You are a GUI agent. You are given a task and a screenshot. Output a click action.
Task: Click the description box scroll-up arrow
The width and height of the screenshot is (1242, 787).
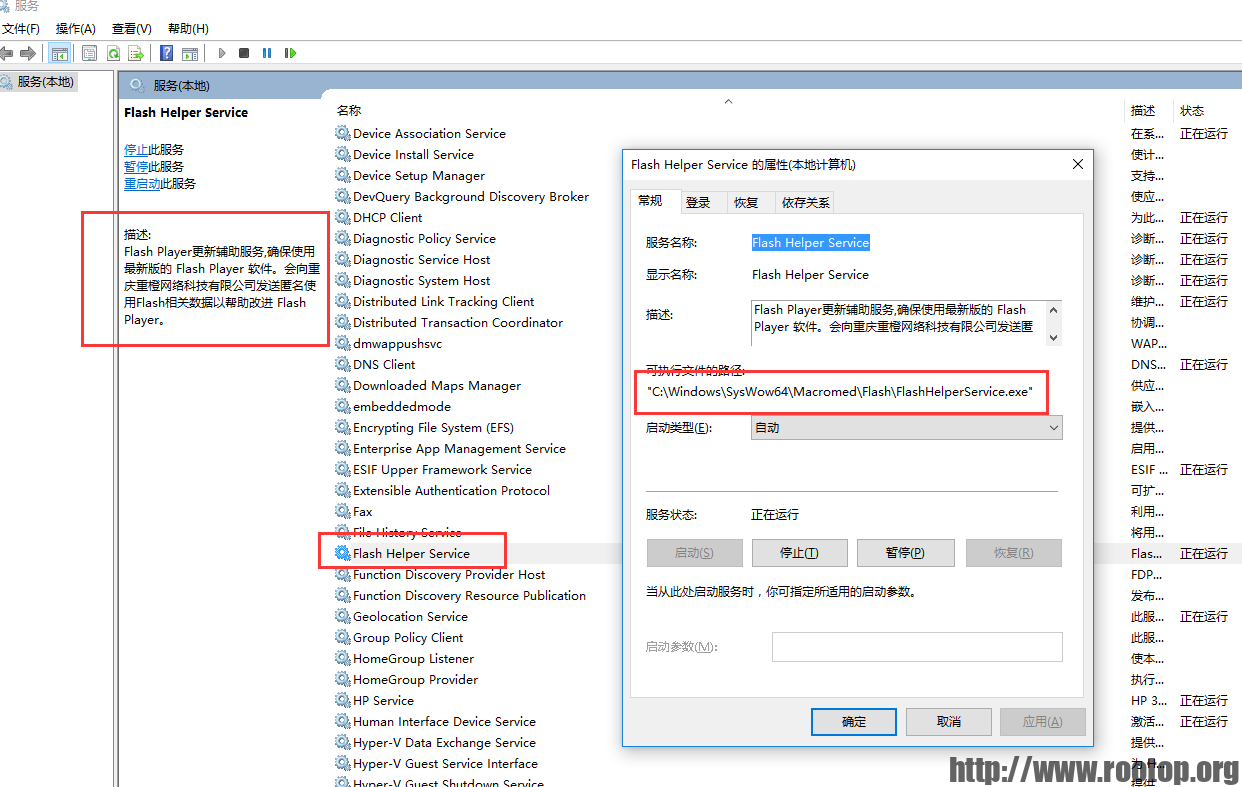click(1053, 310)
